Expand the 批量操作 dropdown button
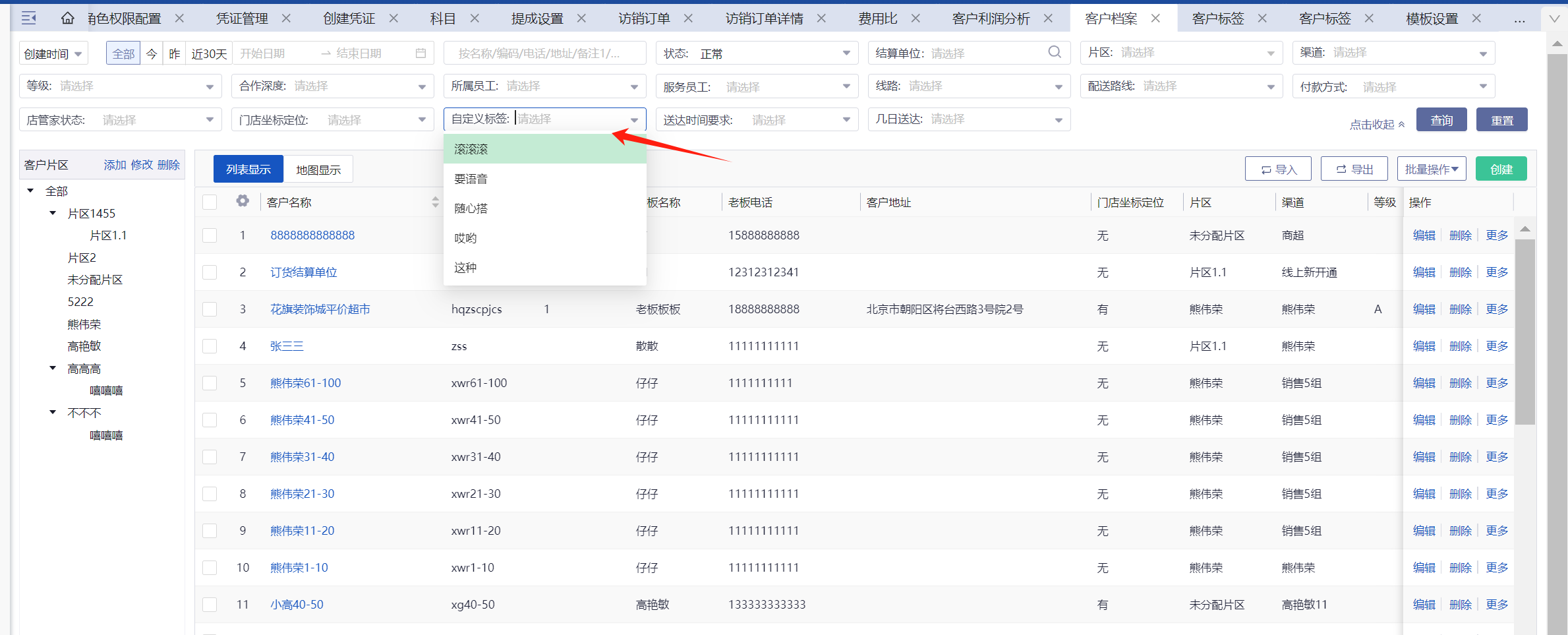This screenshot has width=1568, height=635. point(1431,169)
